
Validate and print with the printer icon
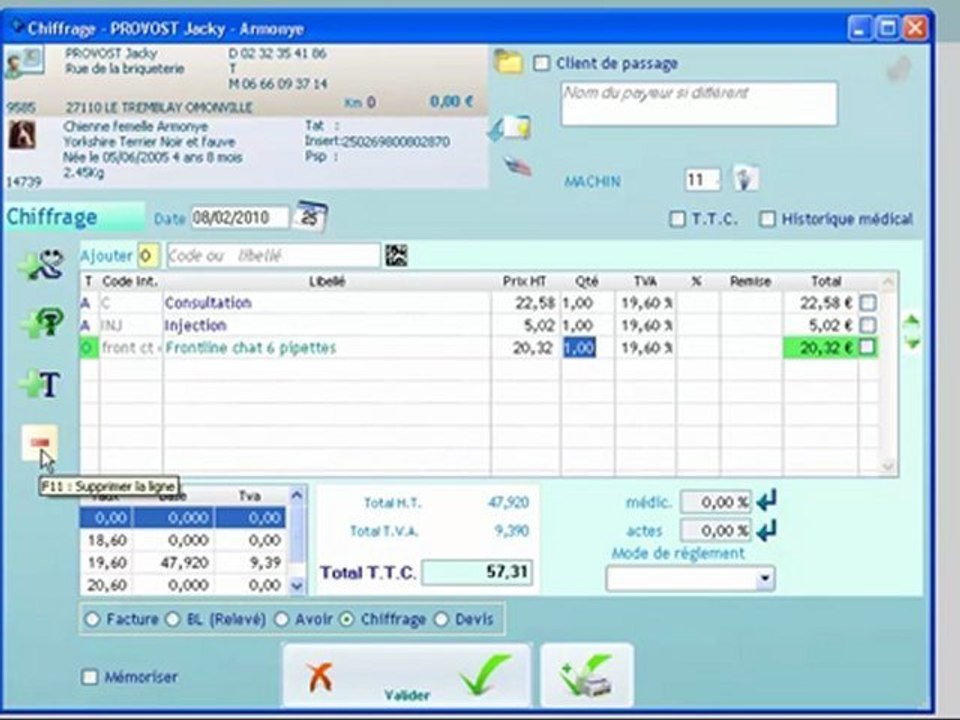587,676
